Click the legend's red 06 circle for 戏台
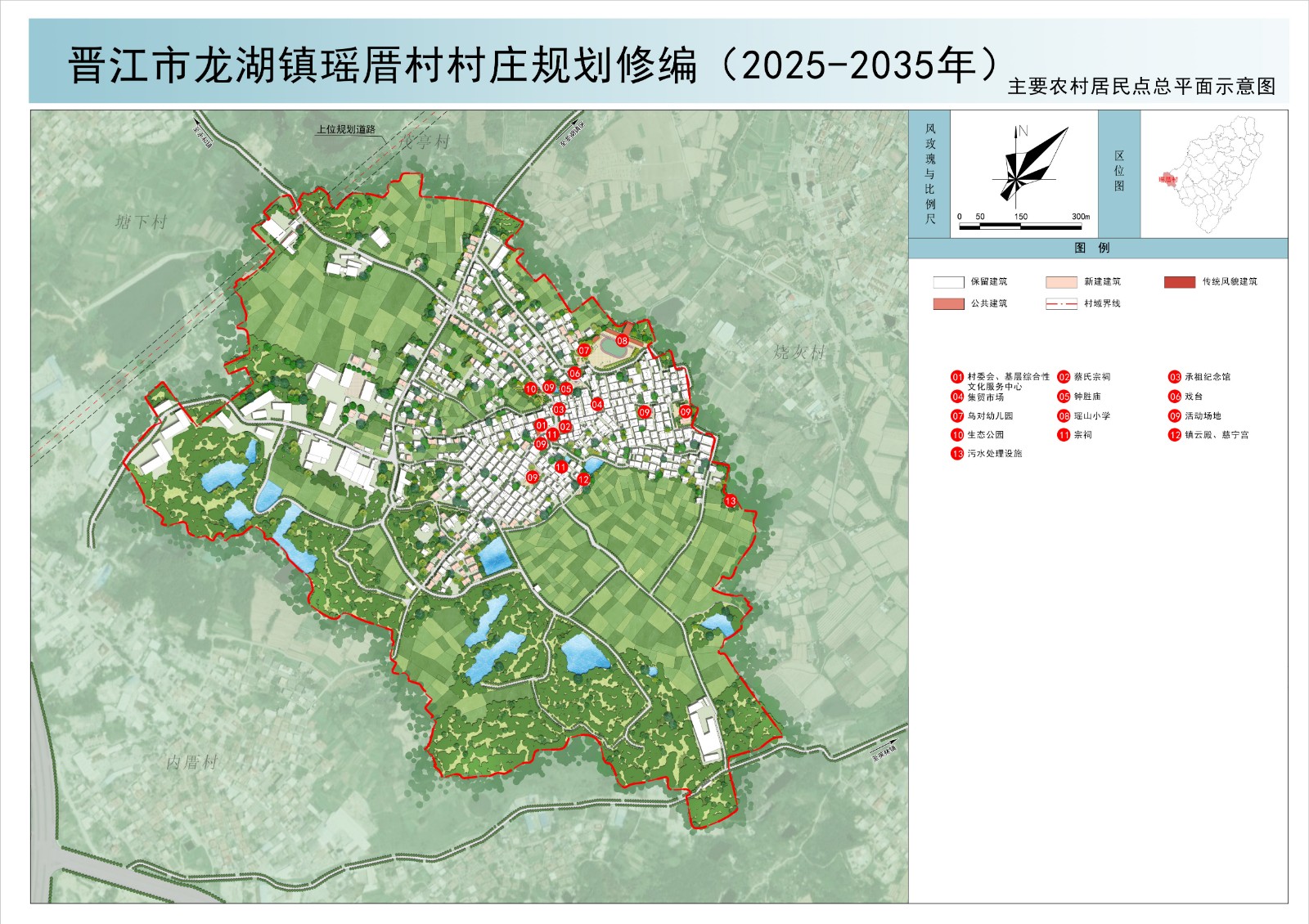Image resolution: width=1309 pixels, height=924 pixels. point(1175,397)
